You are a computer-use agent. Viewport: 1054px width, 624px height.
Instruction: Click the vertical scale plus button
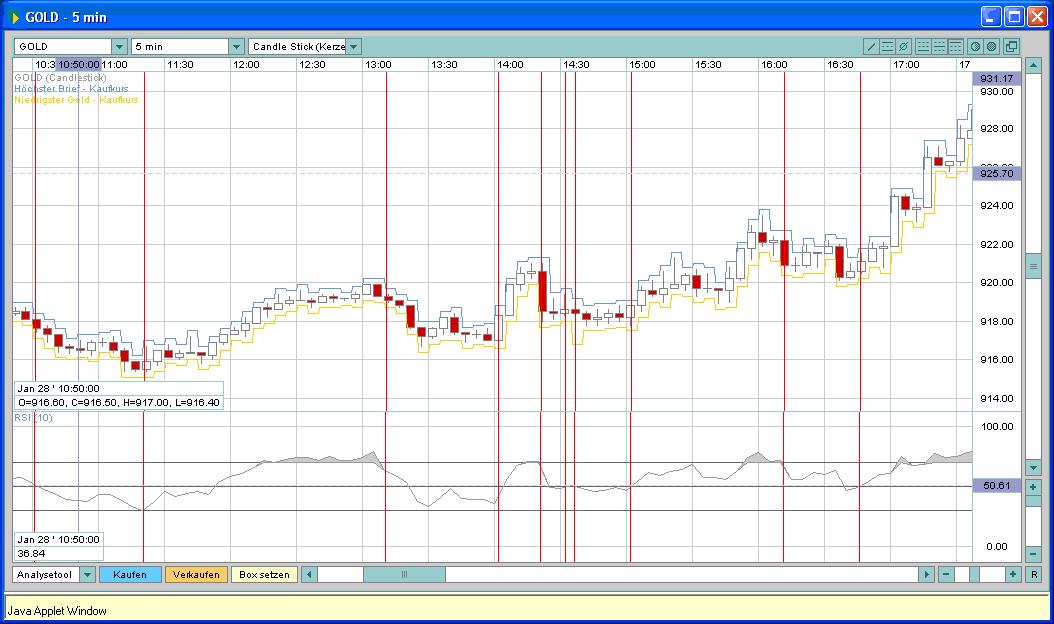(1033, 486)
